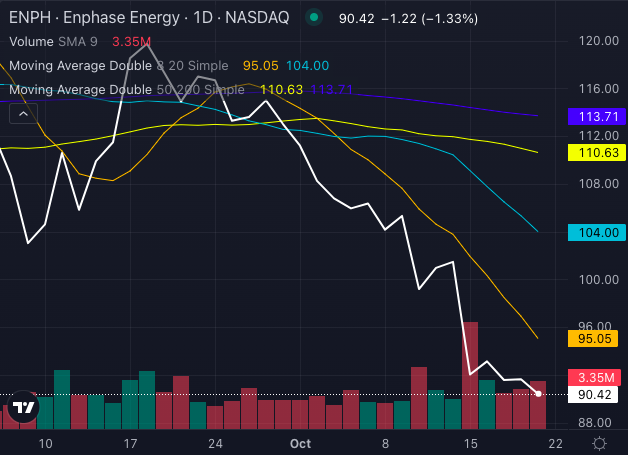This screenshot has height=455, width=628.
Task: Select Moving Average Double 8 20 legend
Action: (80, 65)
